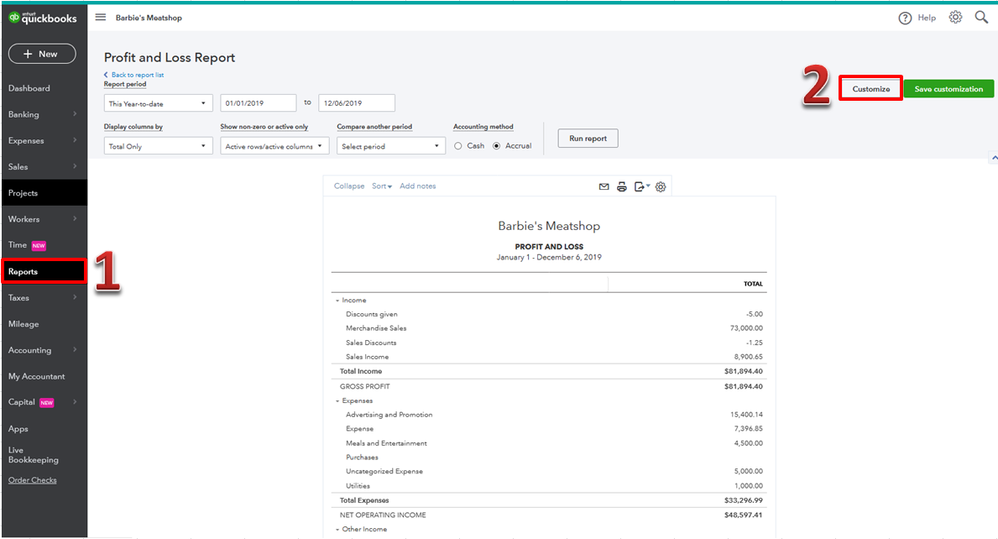Click the Uncategorized Expense amount 5,000.00

point(748,472)
